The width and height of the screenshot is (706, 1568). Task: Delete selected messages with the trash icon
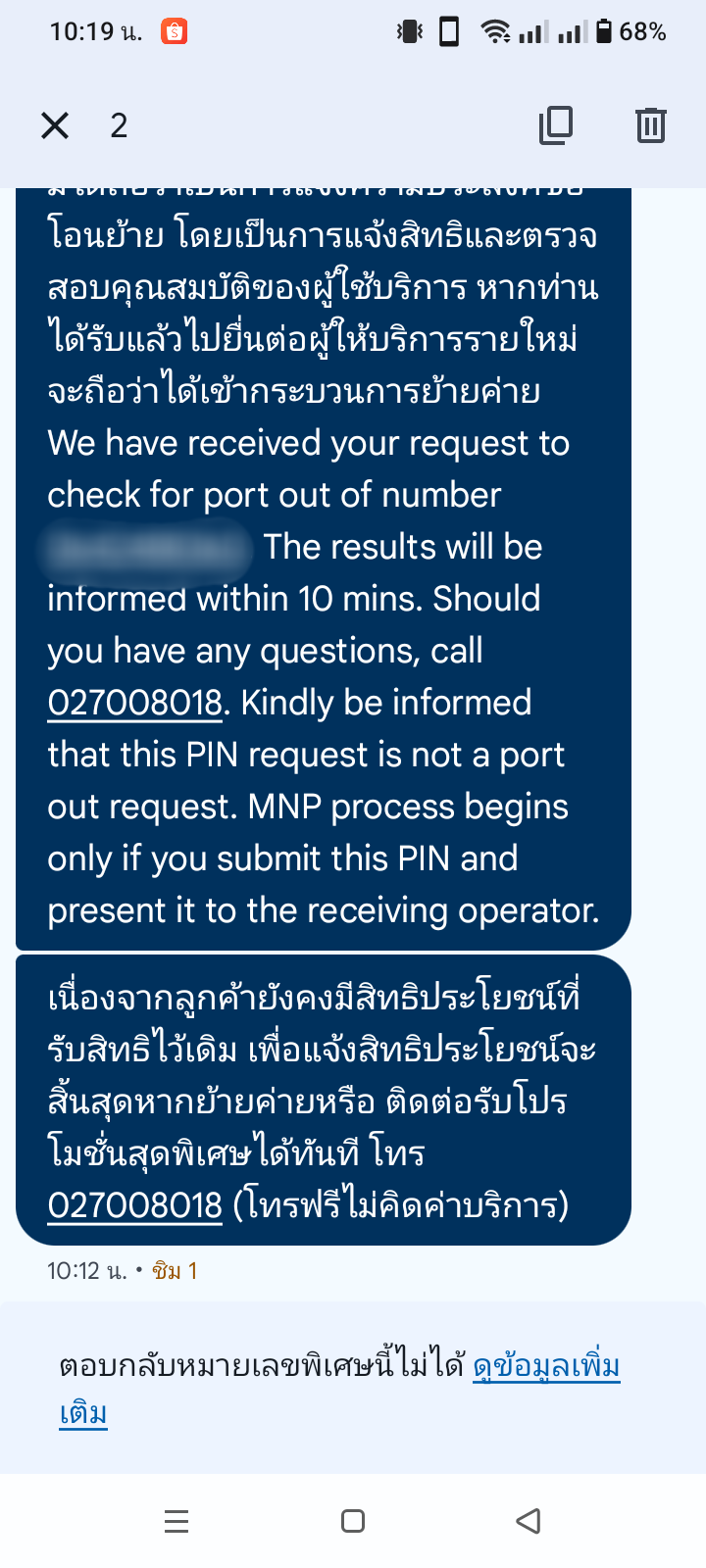pyautogui.click(x=651, y=125)
